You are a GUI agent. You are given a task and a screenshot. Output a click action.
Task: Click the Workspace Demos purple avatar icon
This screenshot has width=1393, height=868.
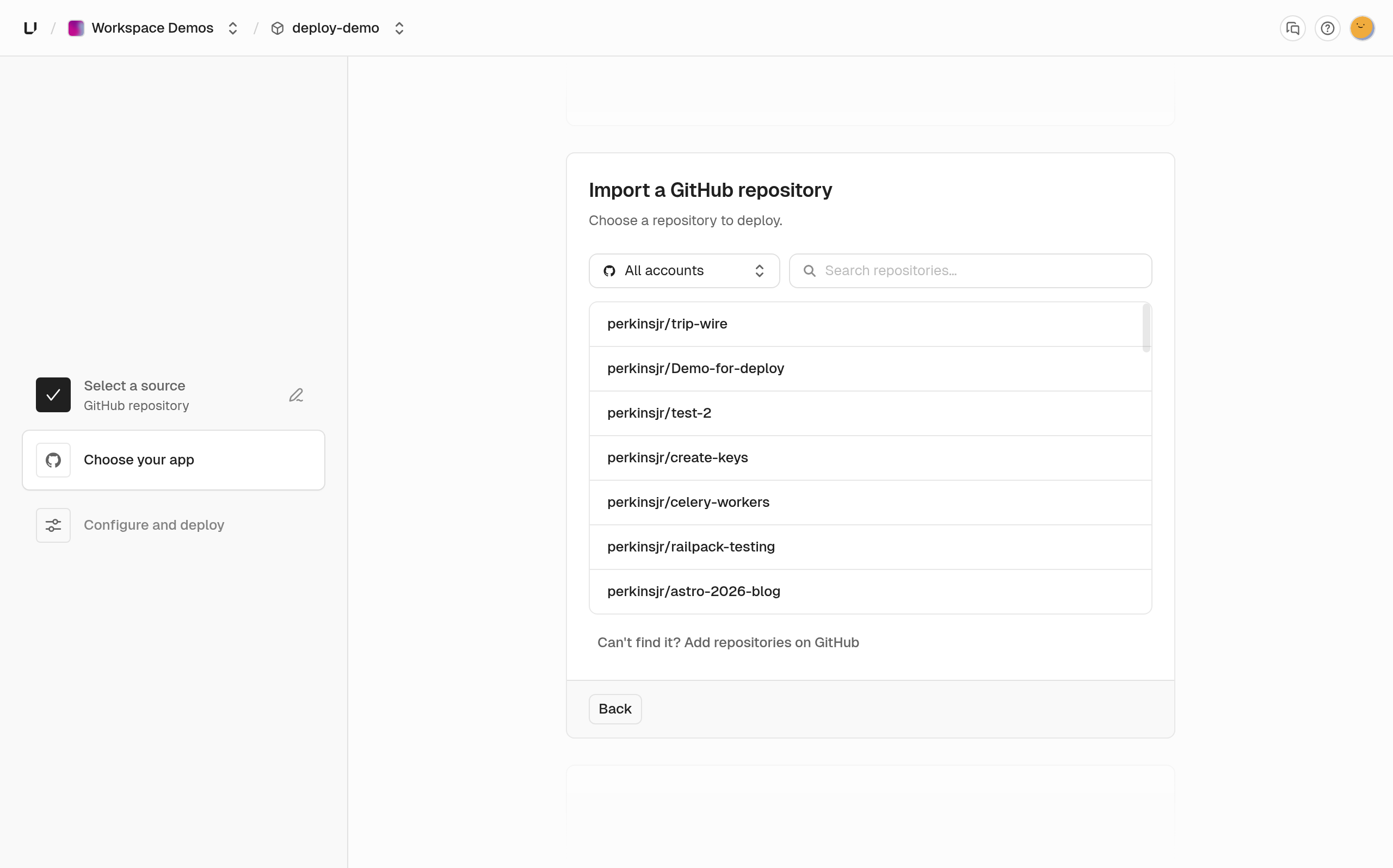point(76,28)
